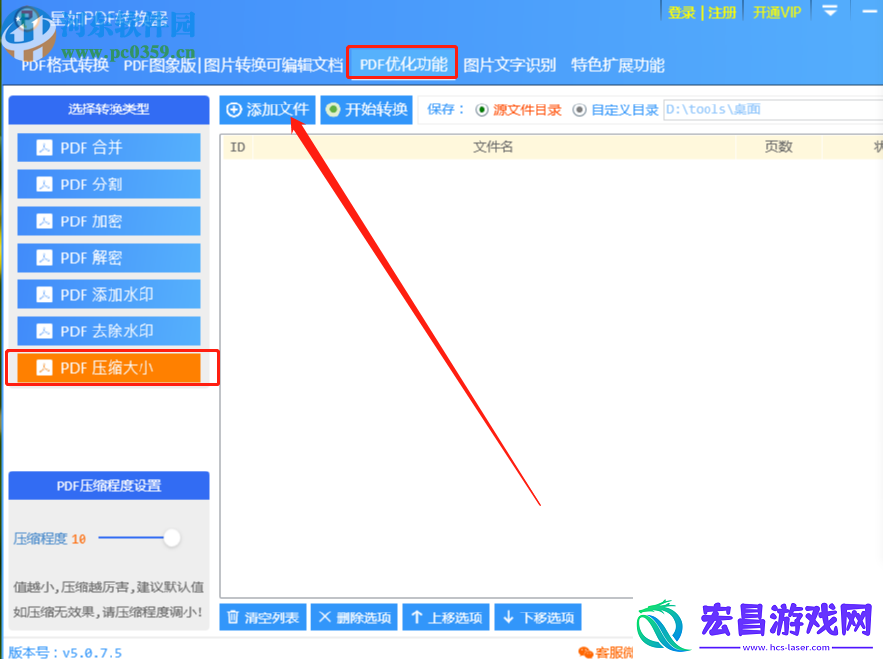Screen dimensions: 883x659
Task: Minimize the converter window
Action: (x=871, y=11)
